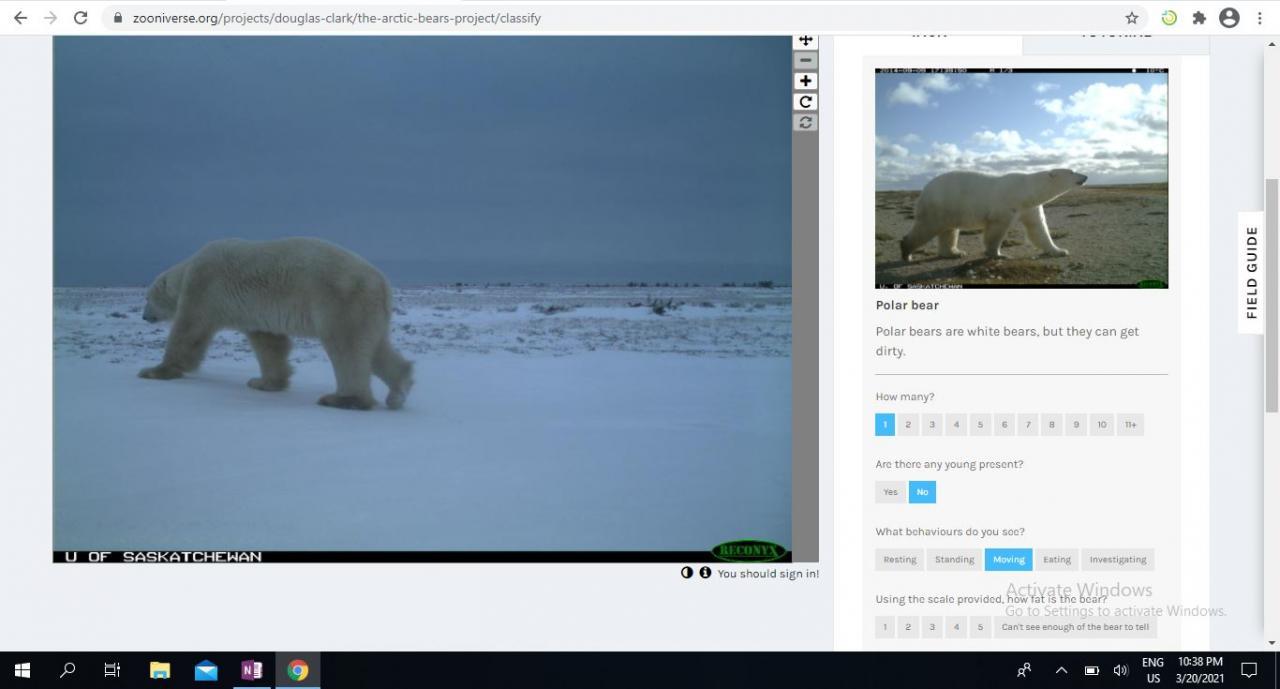This screenshot has width=1280, height=689.
Task: Open Task View on the taskbar
Action: 112,670
